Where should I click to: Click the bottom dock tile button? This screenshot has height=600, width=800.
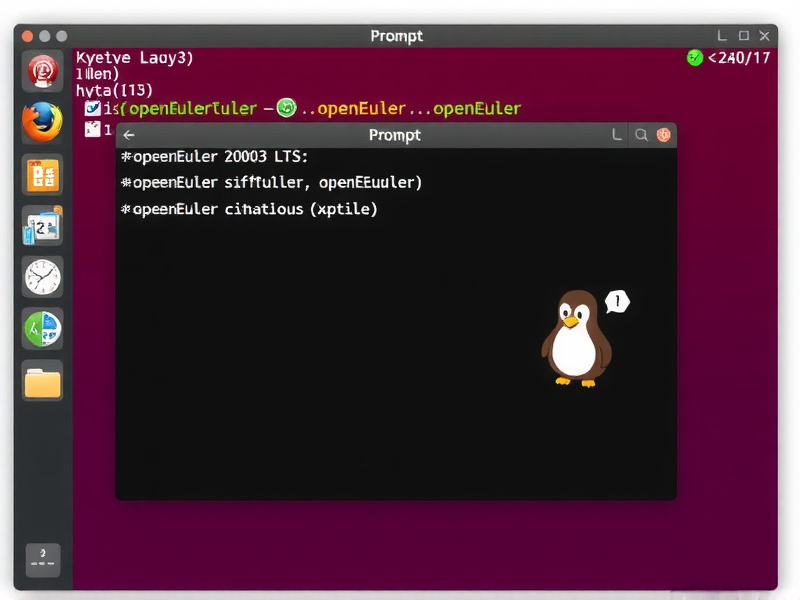coord(42,558)
